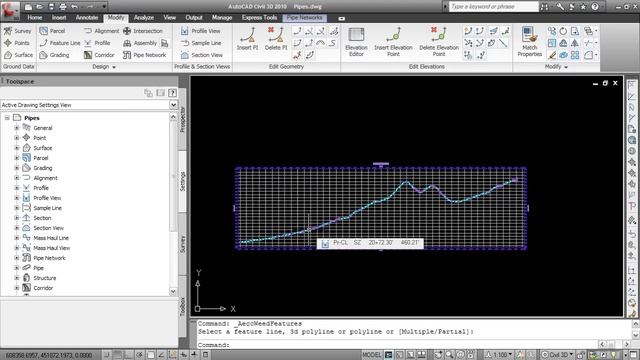Image resolution: width=640 pixels, height=360 pixels.
Task: Open the Grading tool
Action: click(54, 55)
